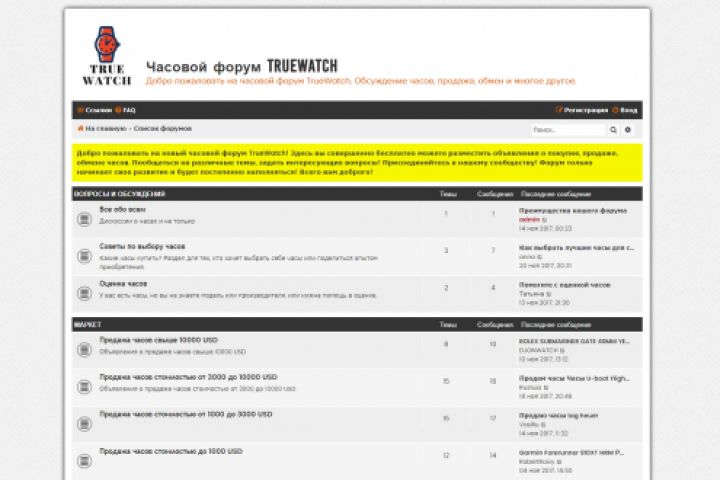Click forum icon beside "Продажа часов свыше 10000 USD"
The height and width of the screenshot is (480, 720).
[84, 350]
